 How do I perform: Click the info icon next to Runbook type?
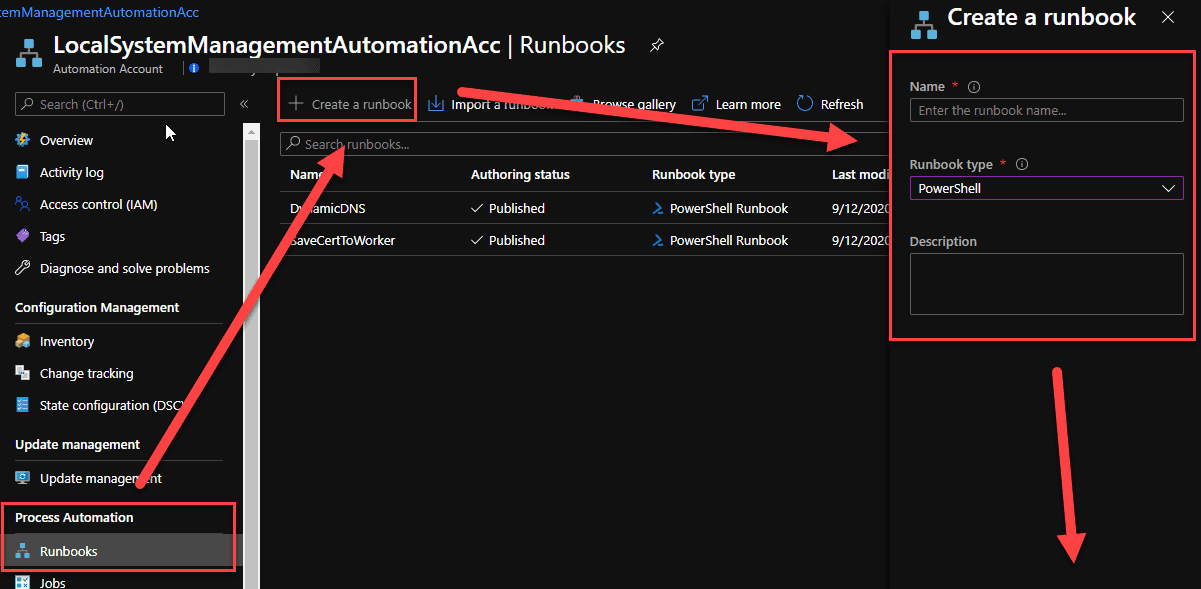(1022, 164)
